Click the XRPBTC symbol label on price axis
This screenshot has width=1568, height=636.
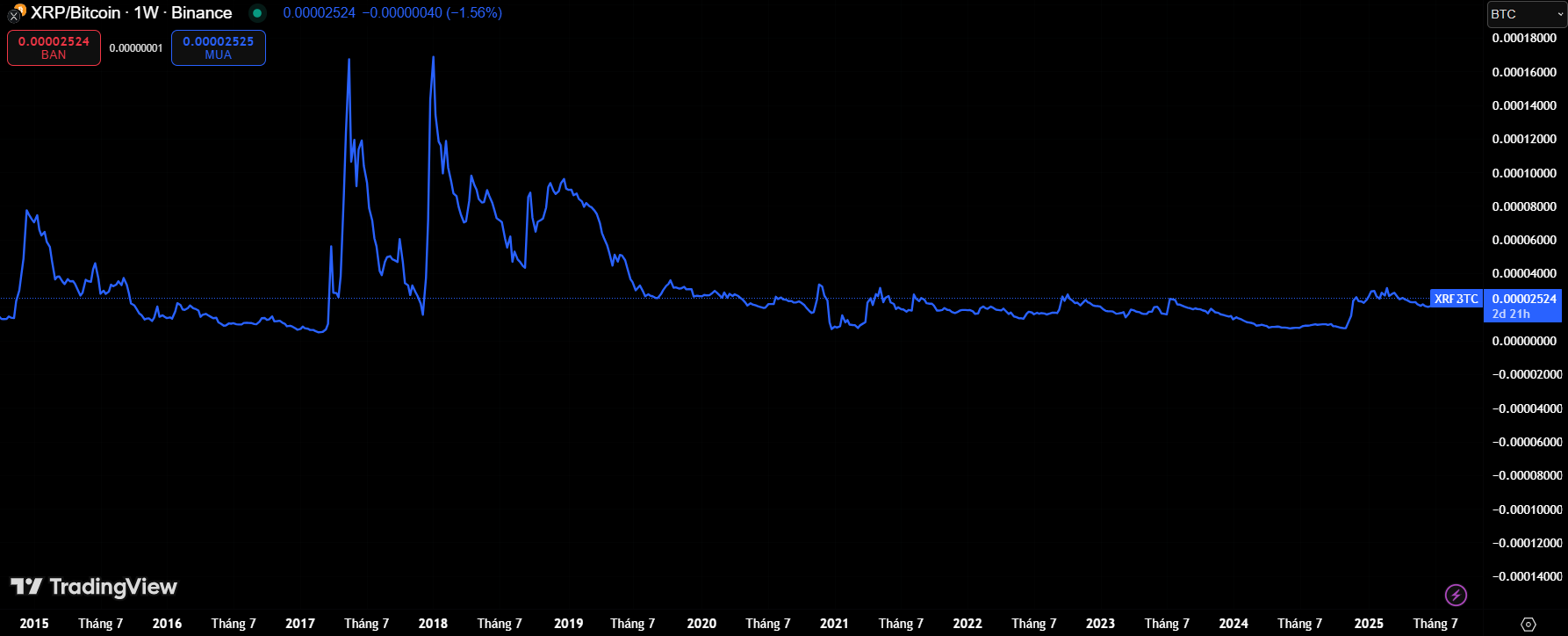click(x=1456, y=299)
